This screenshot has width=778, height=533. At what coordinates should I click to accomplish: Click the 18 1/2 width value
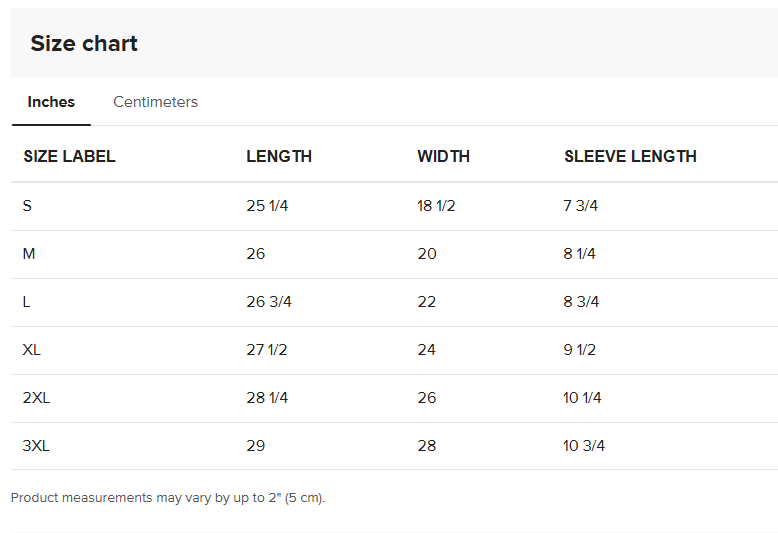pos(436,206)
